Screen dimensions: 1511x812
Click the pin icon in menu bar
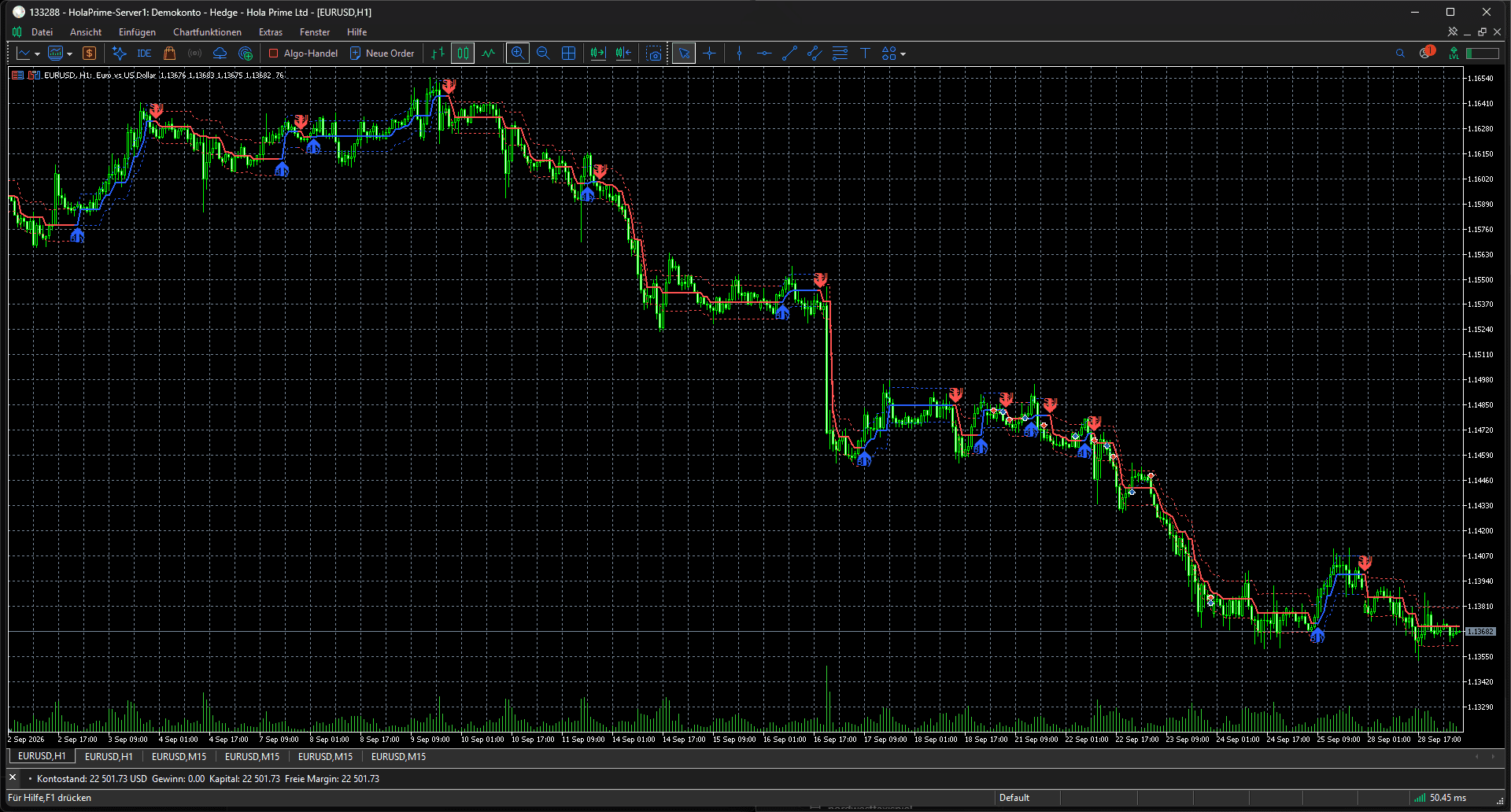click(1453, 32)
